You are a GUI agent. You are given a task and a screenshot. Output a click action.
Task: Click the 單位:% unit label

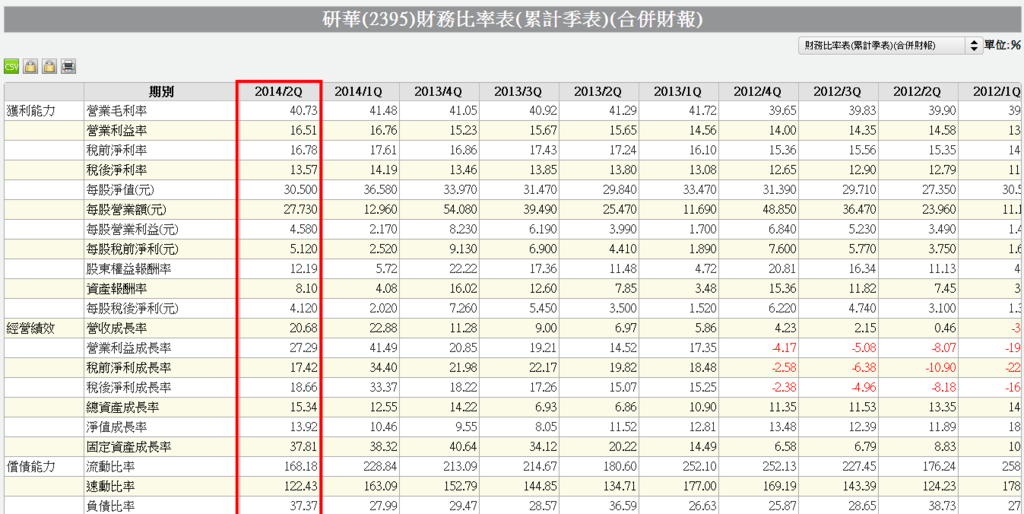(x=1002, y=45)
